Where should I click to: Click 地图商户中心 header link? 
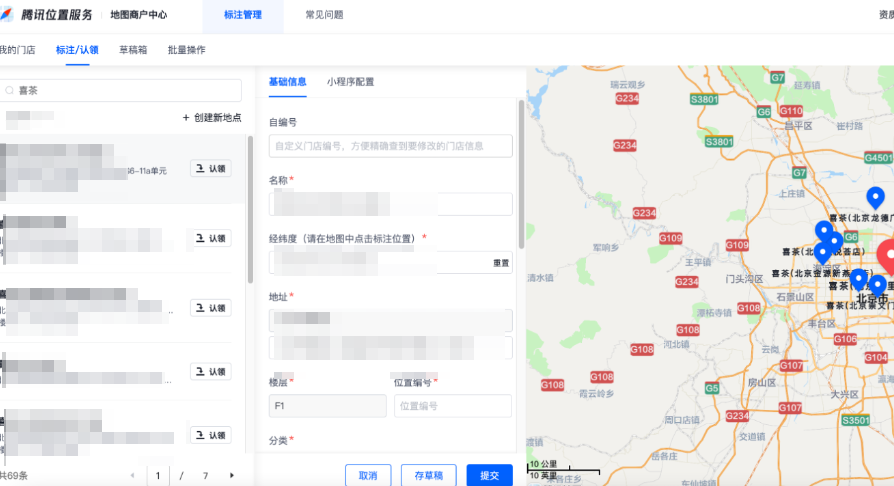point(139,15)
